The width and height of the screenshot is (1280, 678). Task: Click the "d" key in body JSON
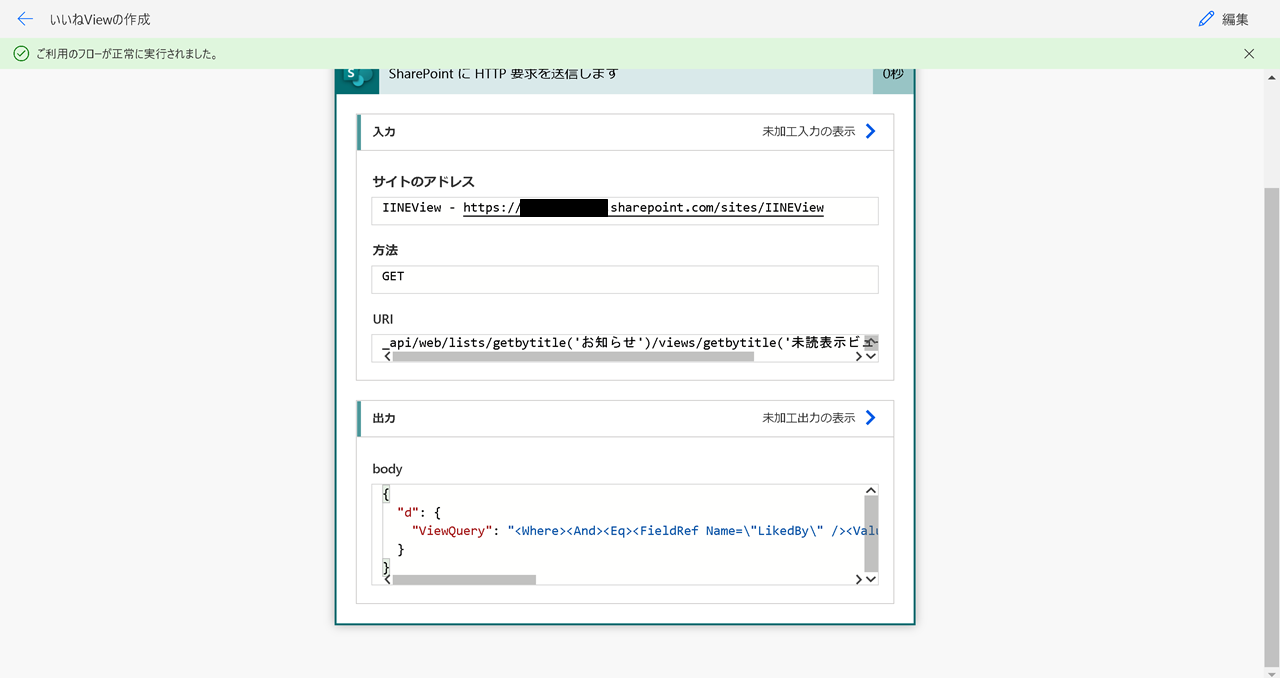408,513
